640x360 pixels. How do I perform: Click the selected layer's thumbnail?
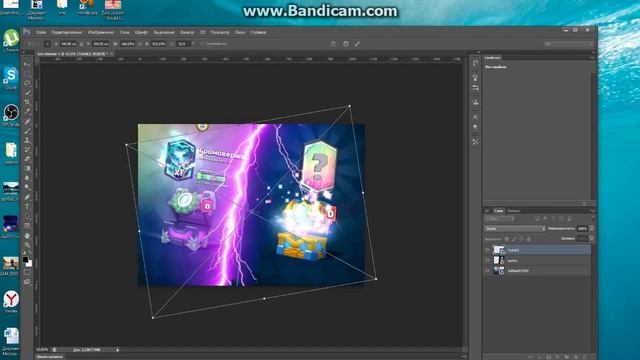click(498, 250)
